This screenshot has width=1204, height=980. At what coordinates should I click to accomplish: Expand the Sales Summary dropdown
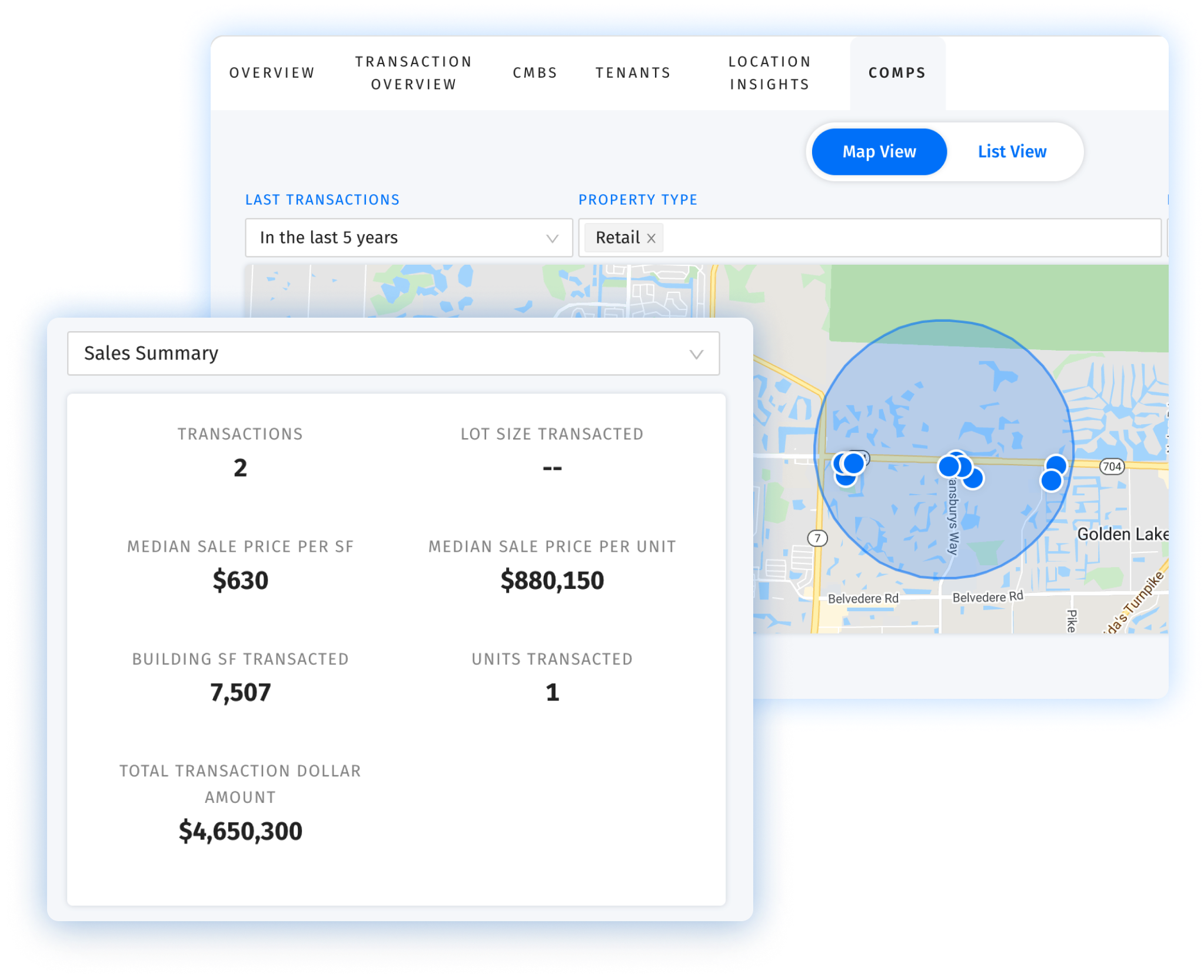(x=393, y=354)
